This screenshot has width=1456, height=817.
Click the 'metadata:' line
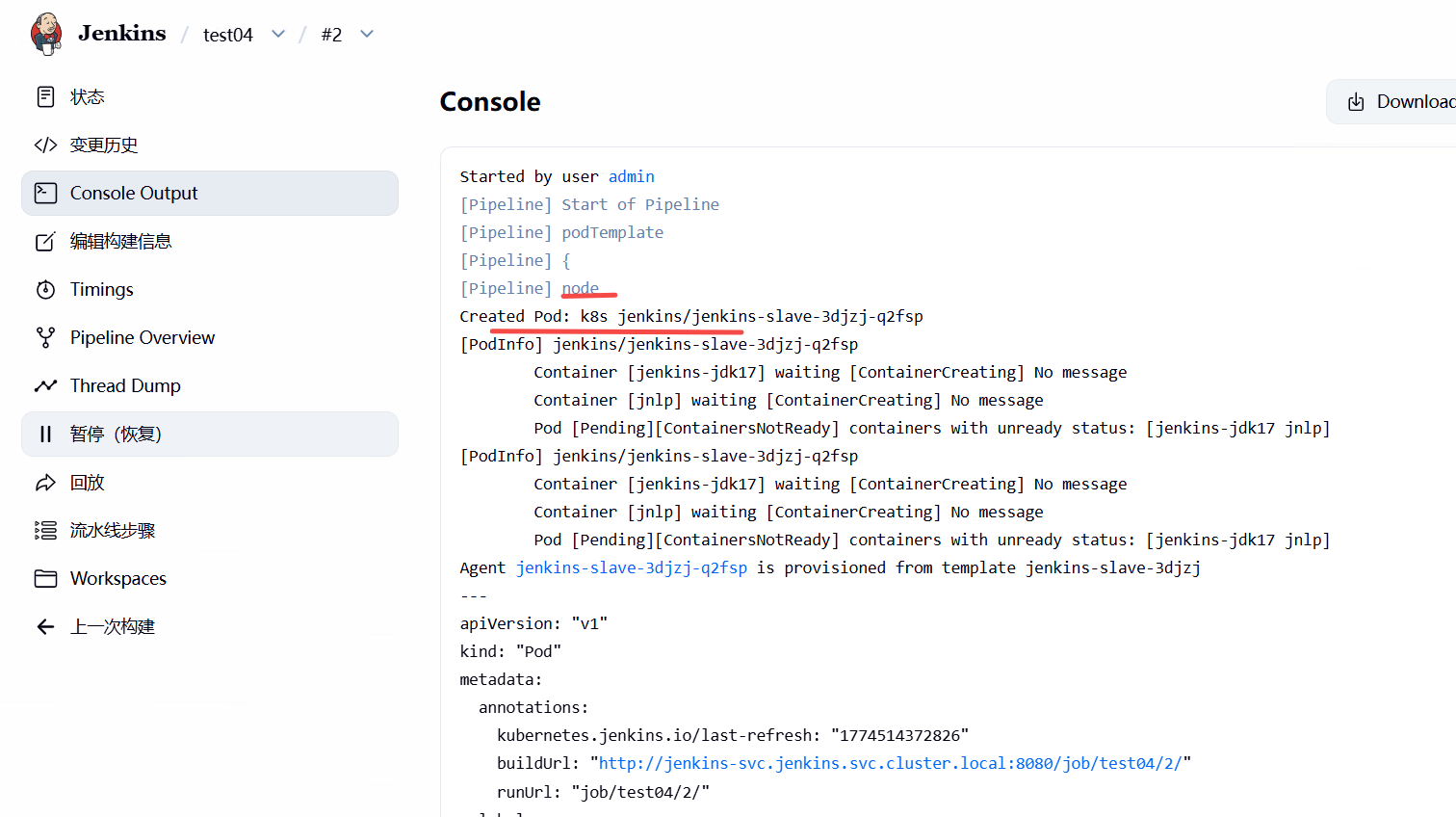tap(502, 679)
